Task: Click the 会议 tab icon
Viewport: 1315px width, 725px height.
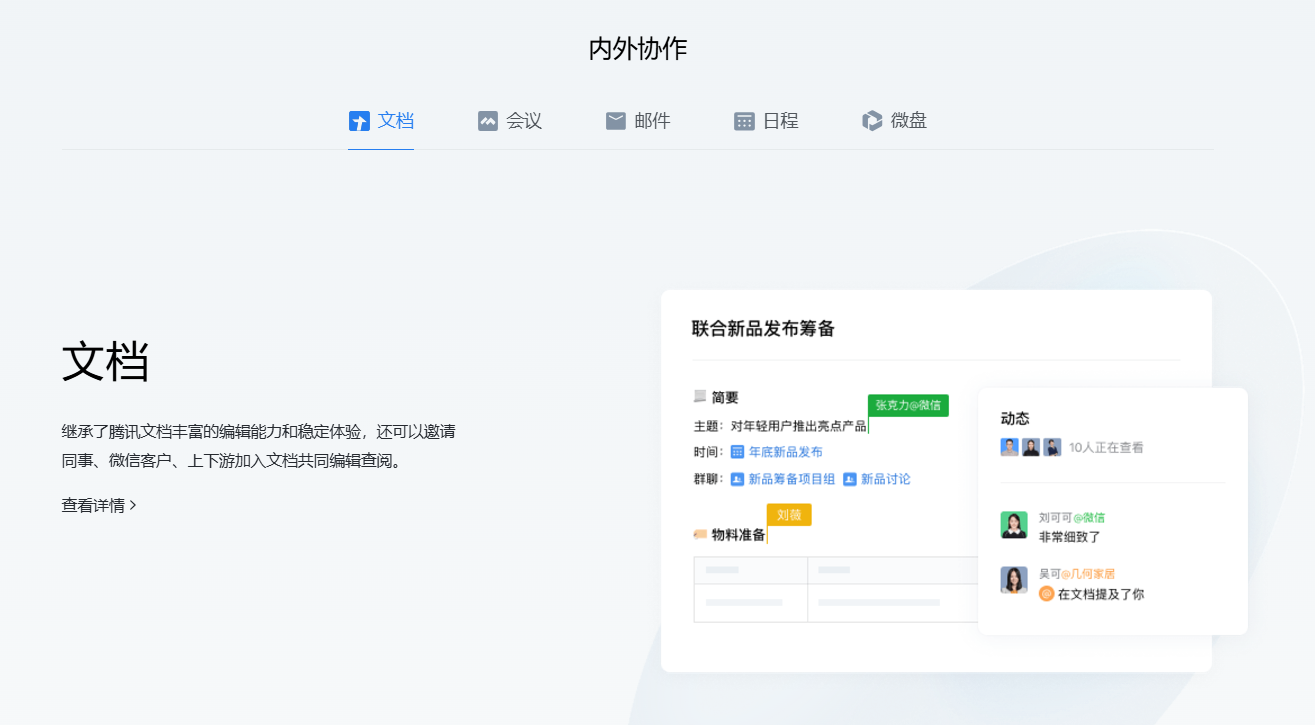Action: 488,121
